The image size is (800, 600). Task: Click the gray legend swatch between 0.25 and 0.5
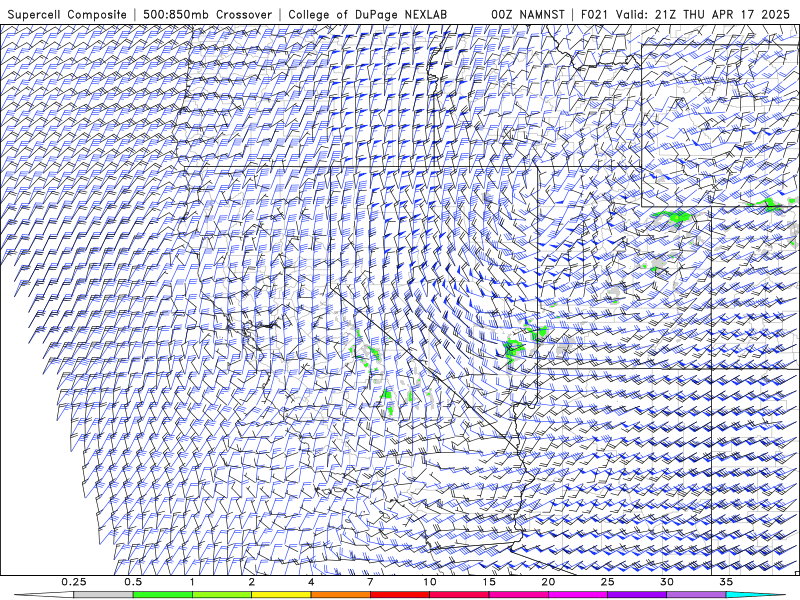coord(103,595)
